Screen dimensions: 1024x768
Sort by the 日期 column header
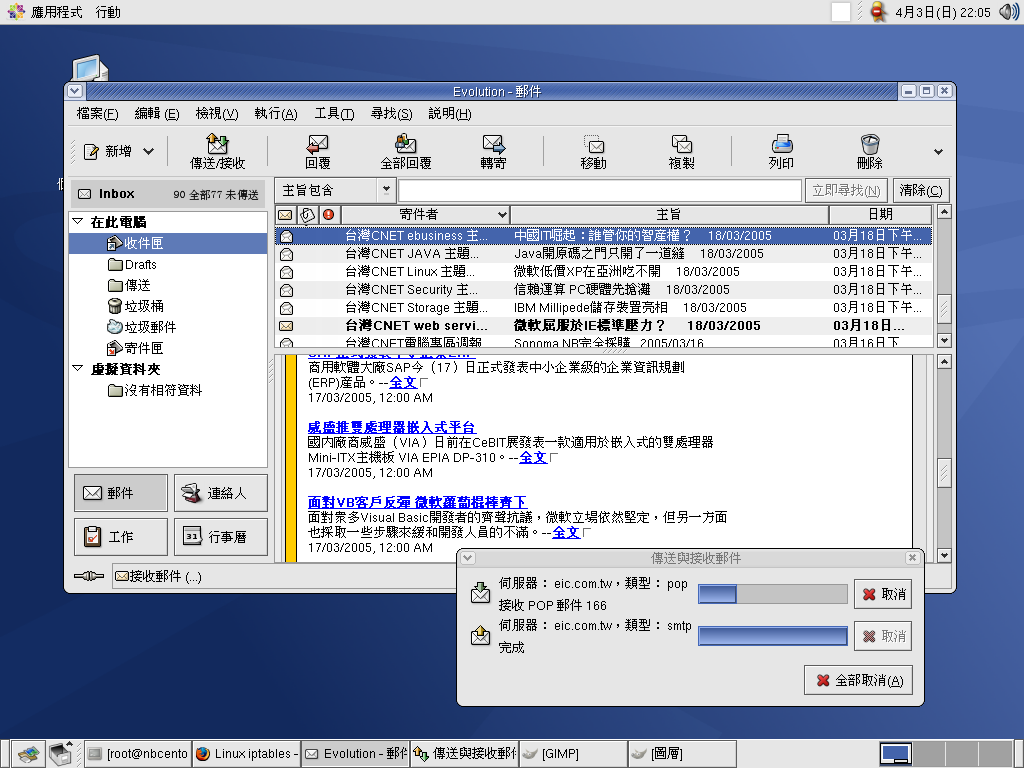pyautogui.click(x=880, y=214)
